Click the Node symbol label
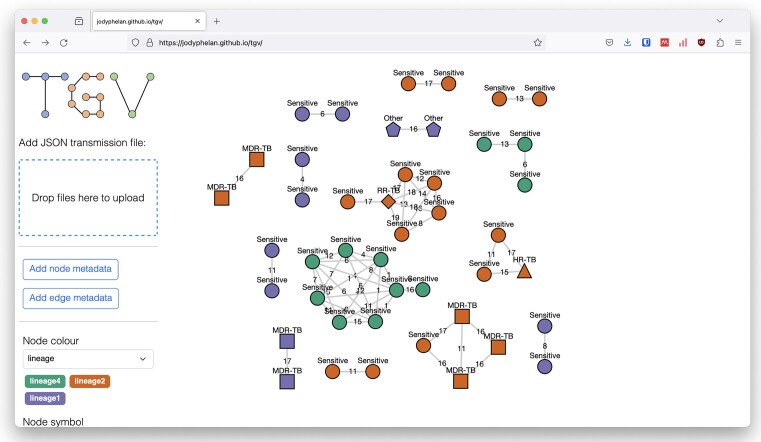Viewport: 761px width, 442px height. pyautogui.click(x=53, y=422)
